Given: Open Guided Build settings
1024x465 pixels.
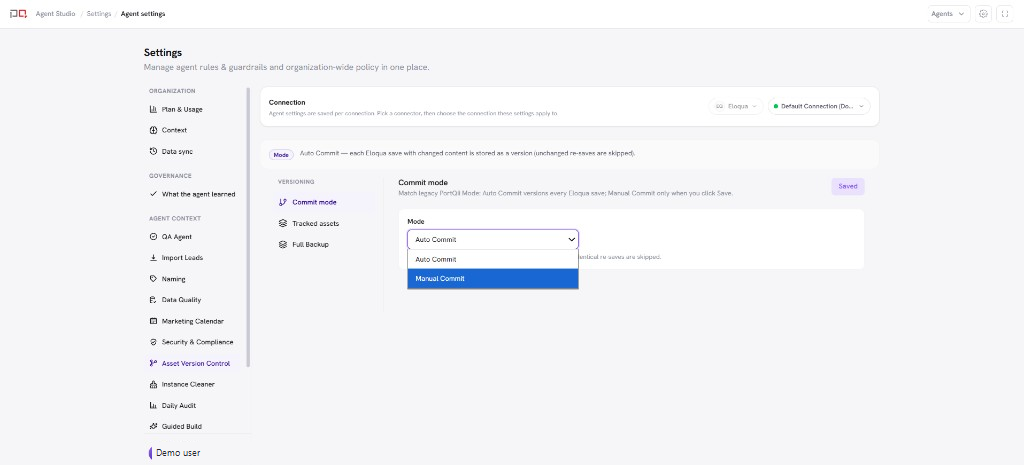Looking at the screenshot, I should (x=195, y=426).
